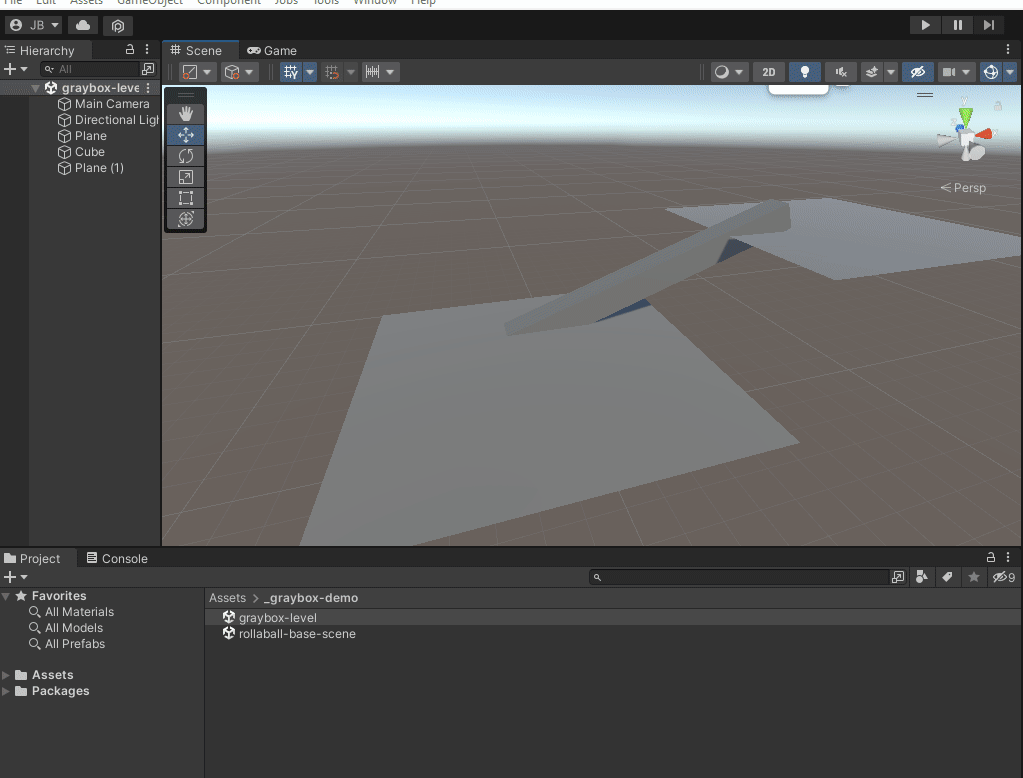Toggle grid snapping in Scene toolbar
The height and width of the screenshot is (778, 1023).
(332, 72)
